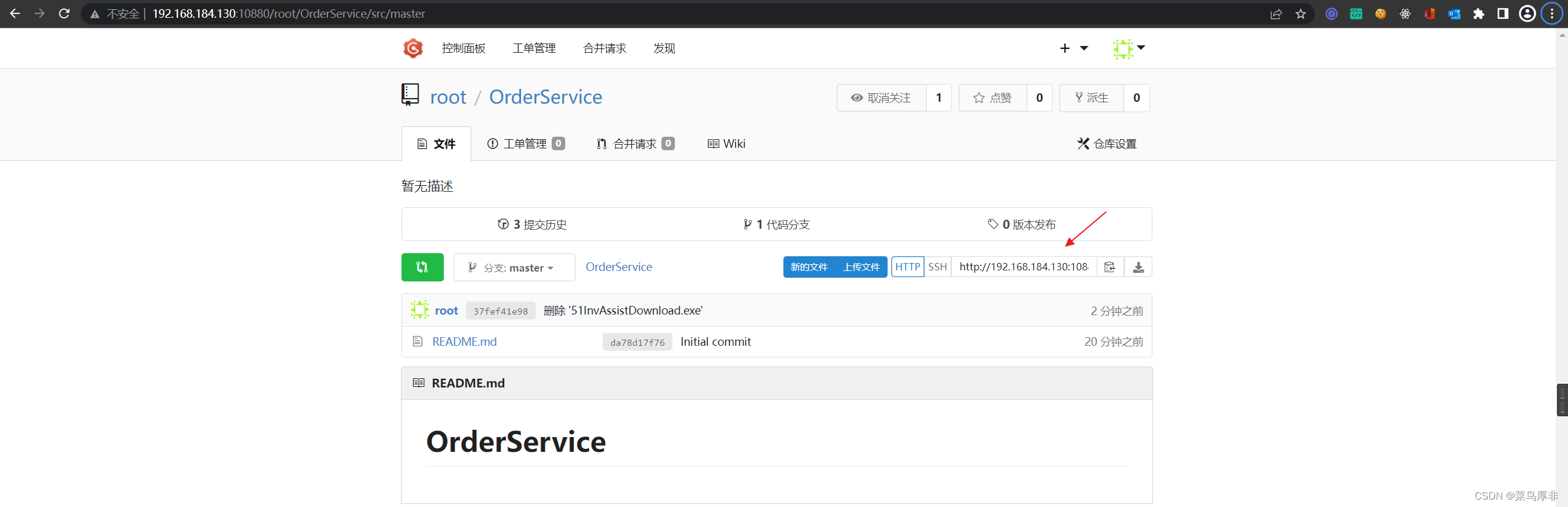Click the repository book icon beside root
The image size is (1568, 507).
(410, 95)
